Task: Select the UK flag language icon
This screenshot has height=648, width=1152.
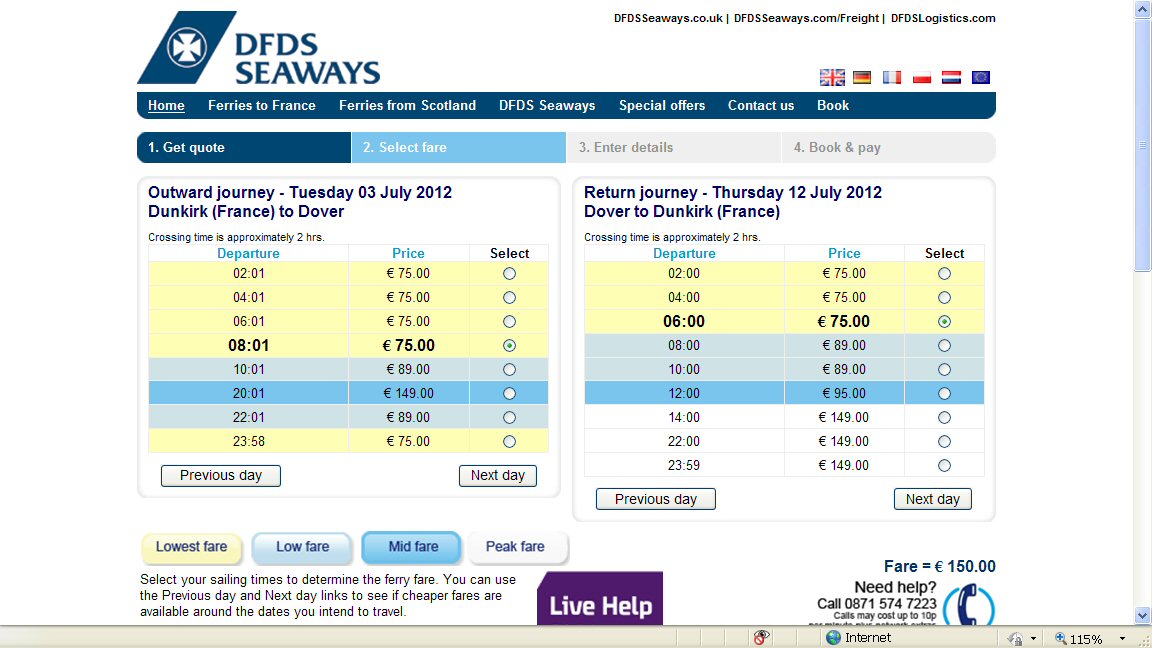Action: (832, 77)
